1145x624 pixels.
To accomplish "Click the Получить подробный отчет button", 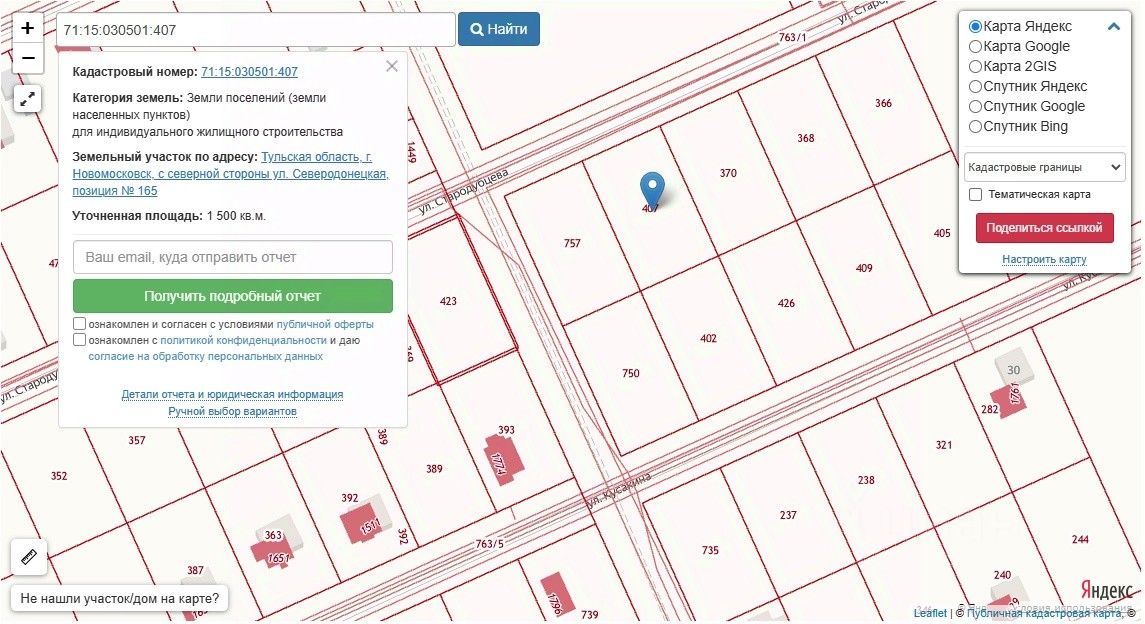I will point(233,296).
